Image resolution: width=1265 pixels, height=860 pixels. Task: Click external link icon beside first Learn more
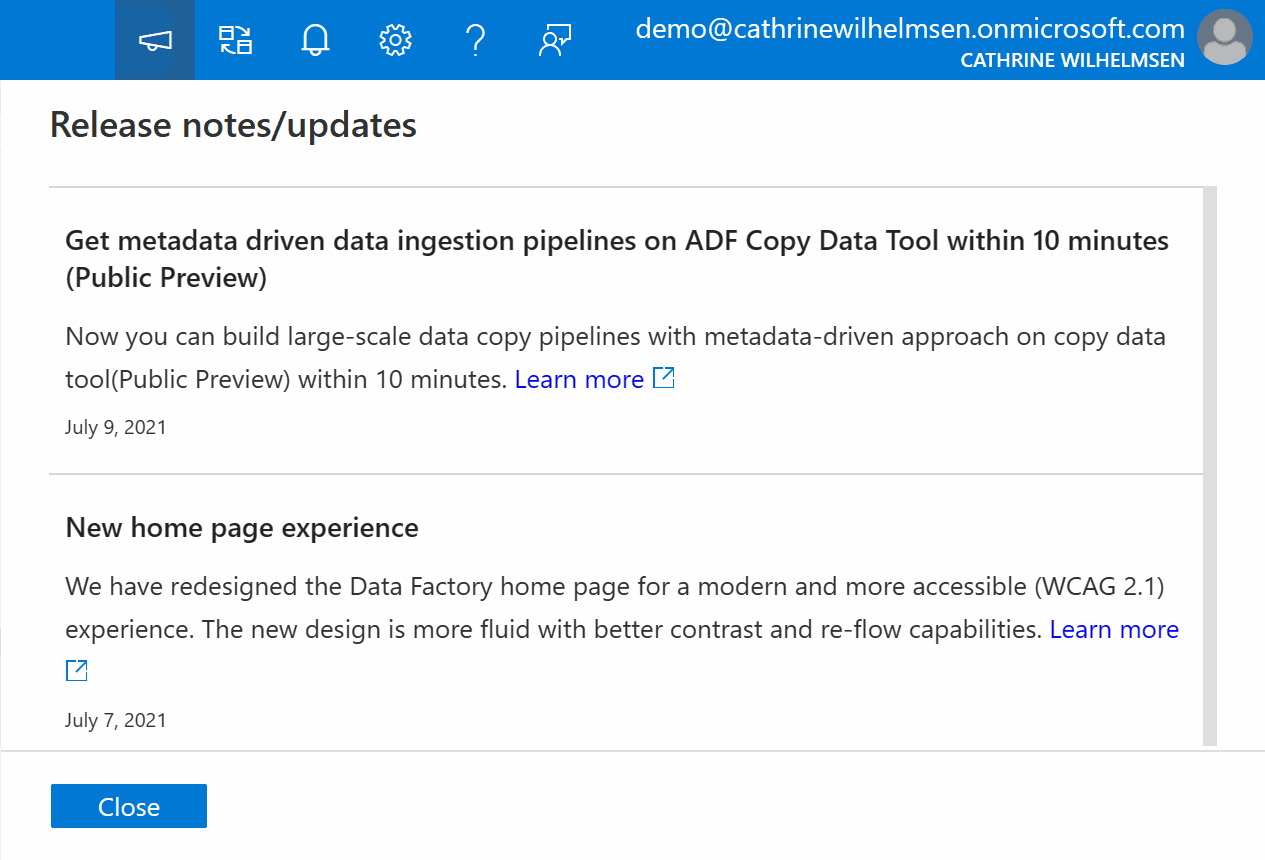[664, 378]
